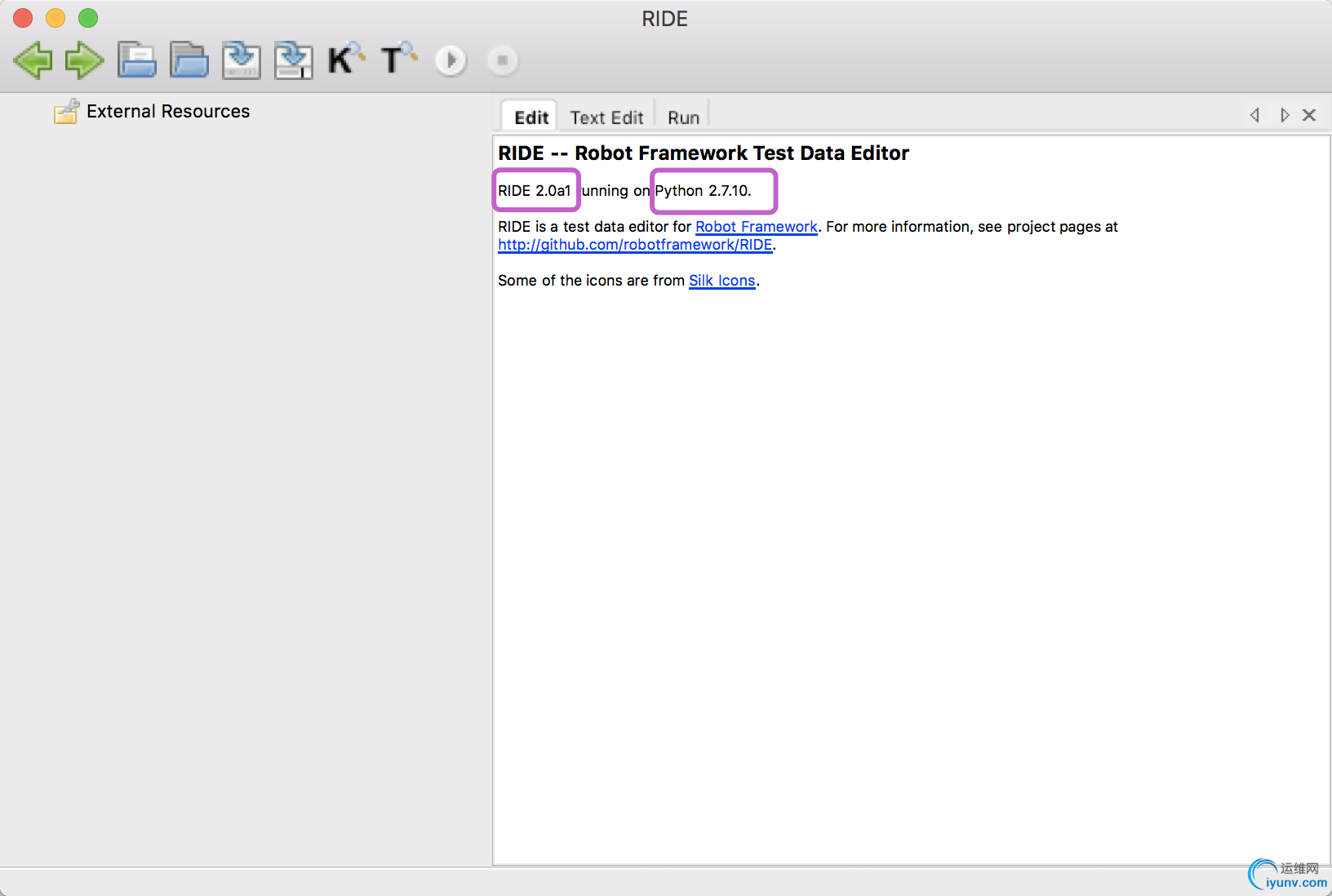Click the green zoom window button
The height and width of the screenshot is (896, 1332).
pos(88,18)
